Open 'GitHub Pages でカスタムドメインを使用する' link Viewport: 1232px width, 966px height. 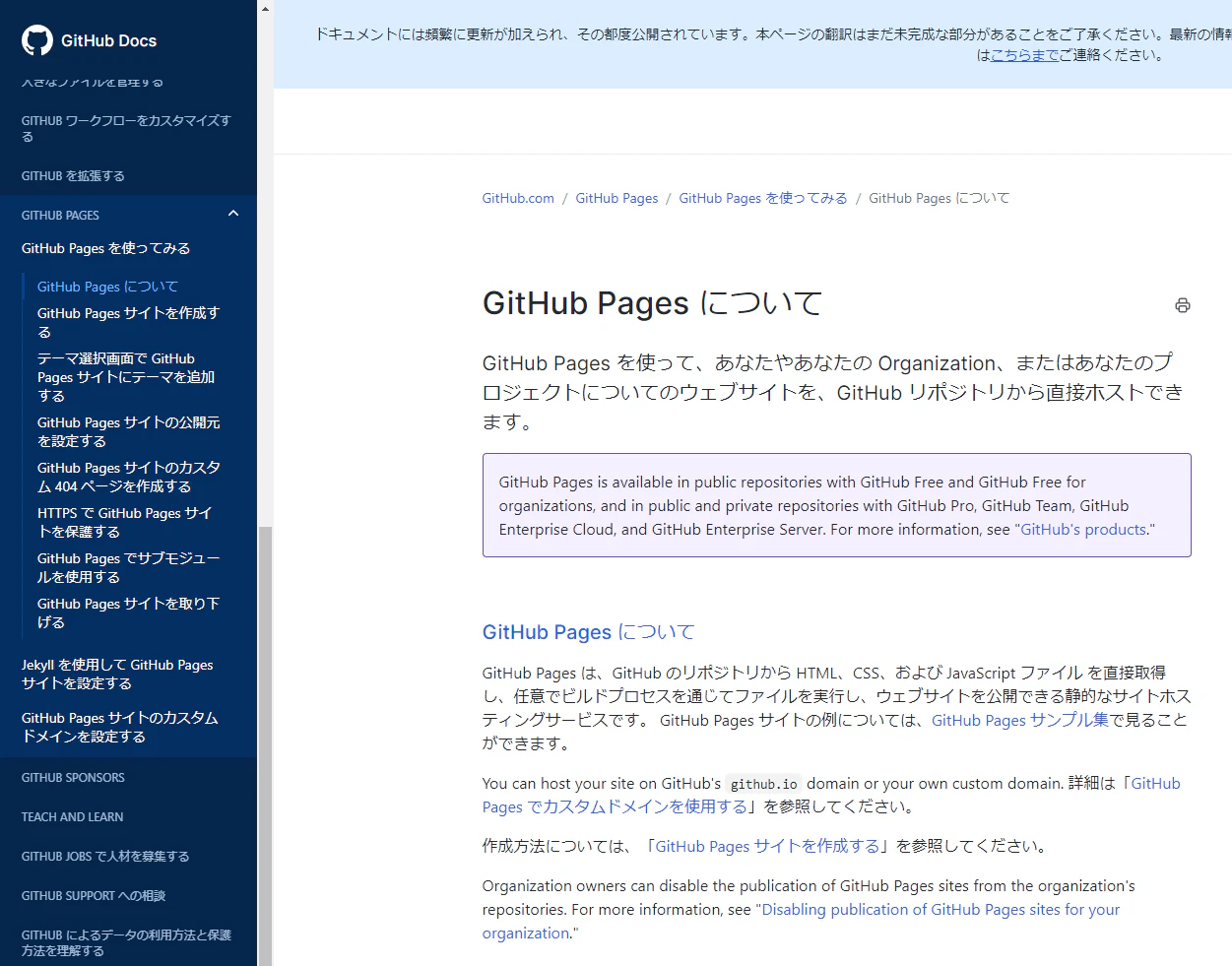[831, 795]
